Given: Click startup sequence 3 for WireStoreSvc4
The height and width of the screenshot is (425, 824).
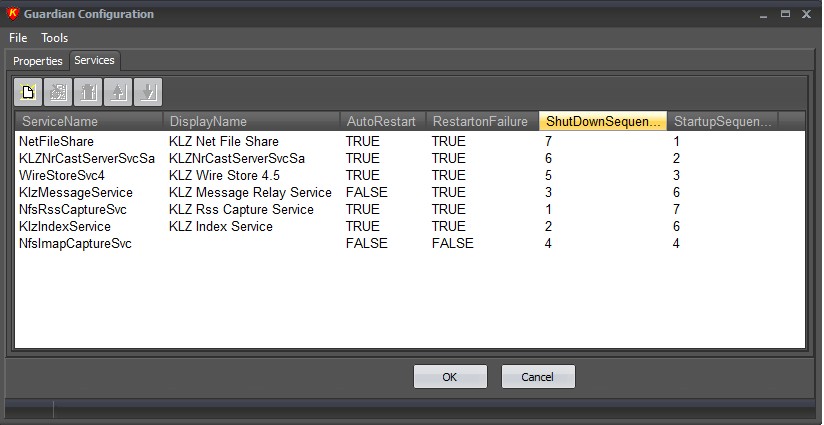Looking at the screenshot, I should 676,175.
